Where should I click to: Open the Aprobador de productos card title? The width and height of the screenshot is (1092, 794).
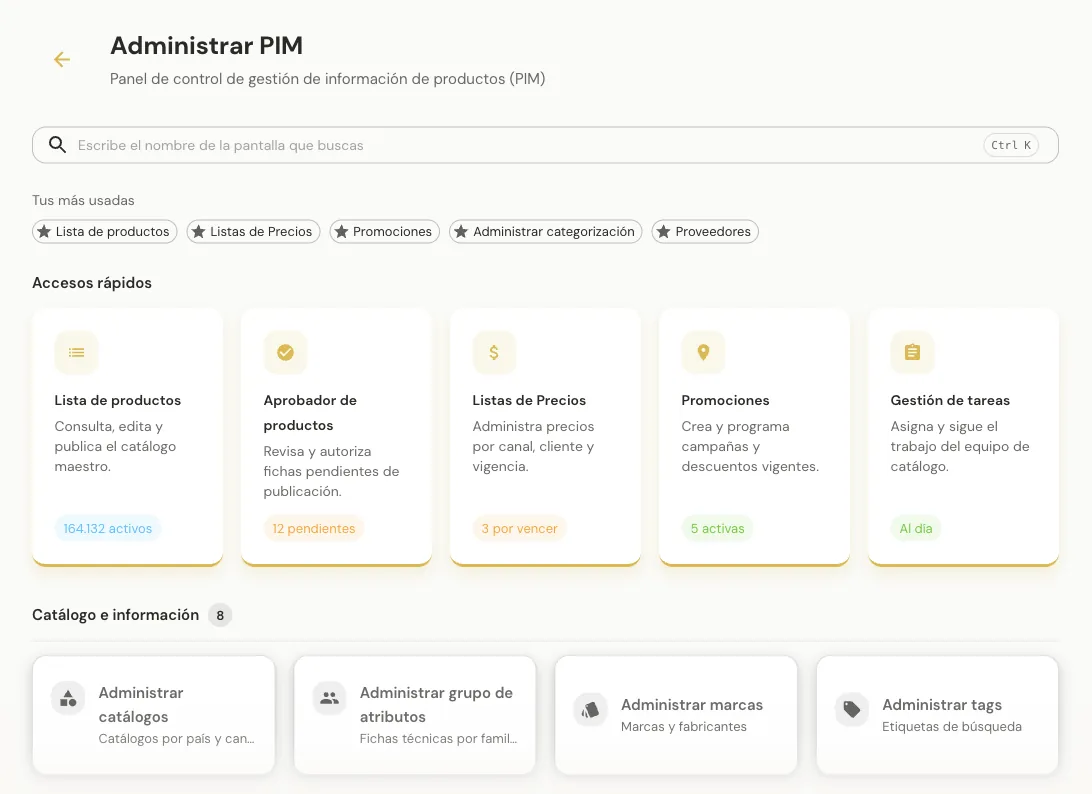(x=310, y=412)
